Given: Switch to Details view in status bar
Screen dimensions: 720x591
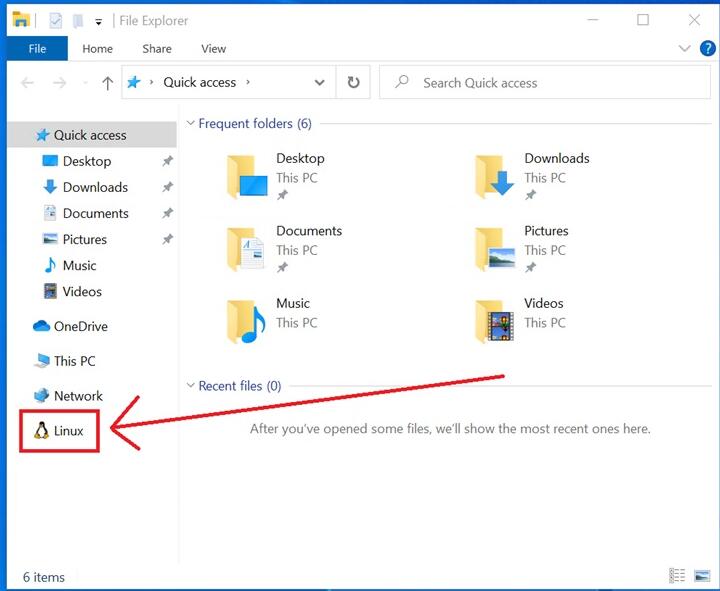Looking at the screenshot, I should (x=677, y=575).
